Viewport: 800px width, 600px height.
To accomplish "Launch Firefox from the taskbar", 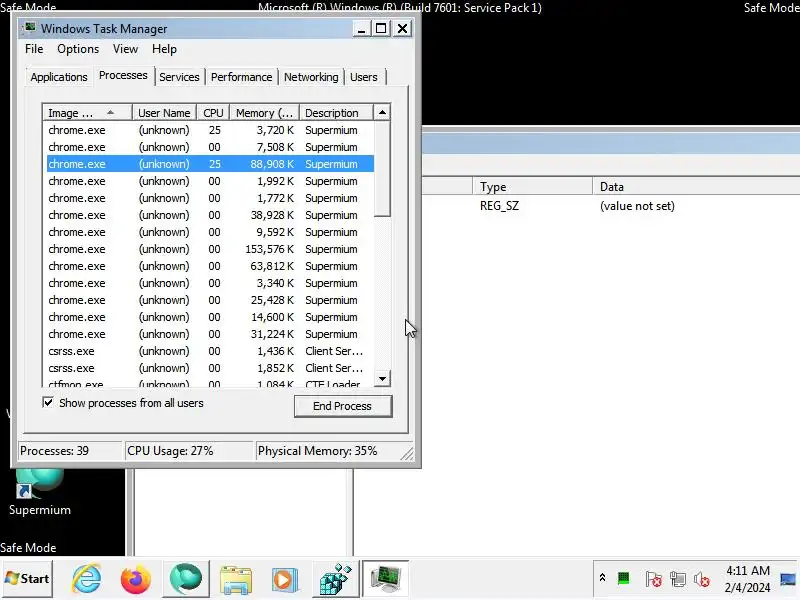I will 136,579.
